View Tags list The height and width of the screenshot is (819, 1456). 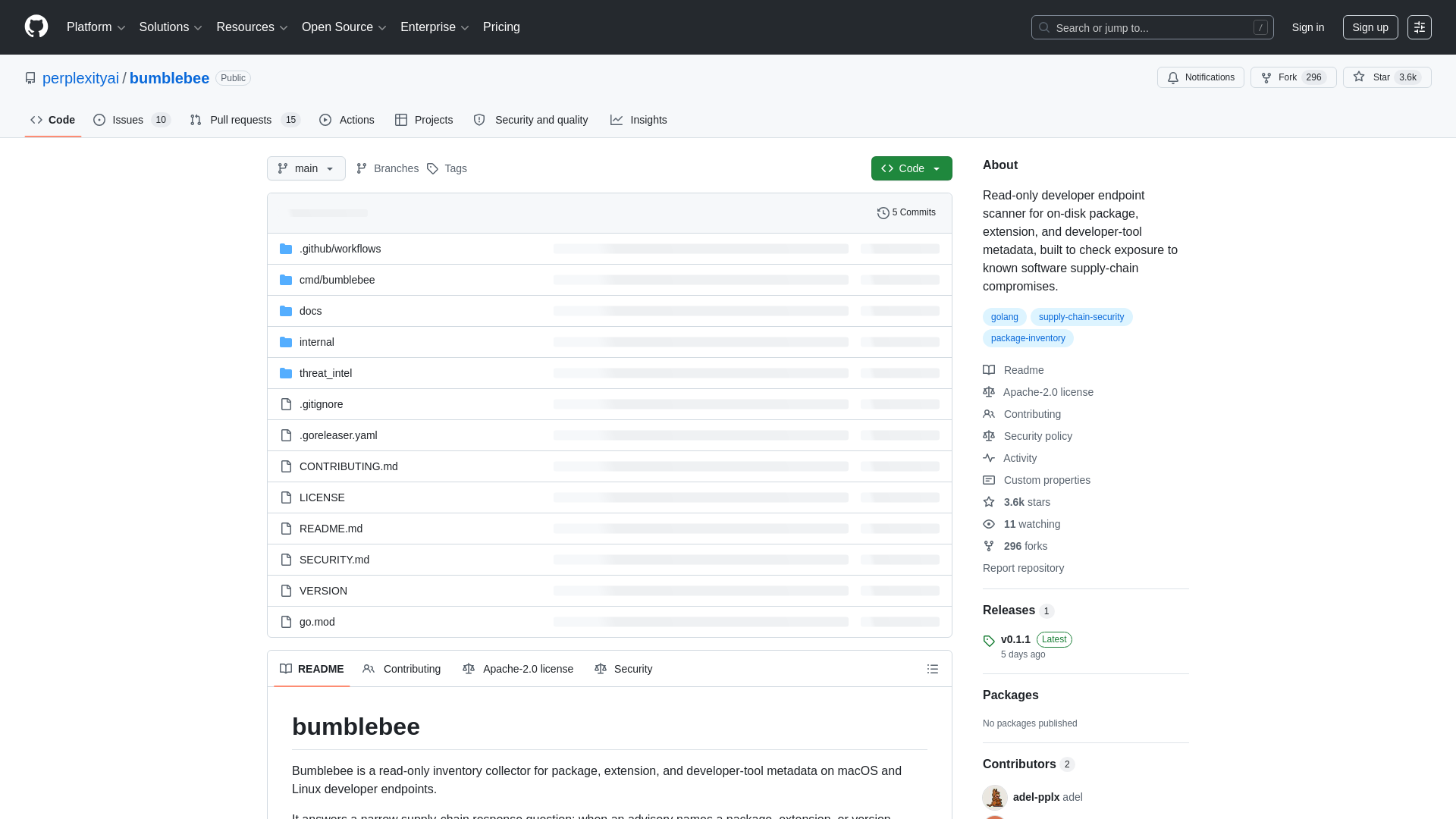[x=447, y=168]
